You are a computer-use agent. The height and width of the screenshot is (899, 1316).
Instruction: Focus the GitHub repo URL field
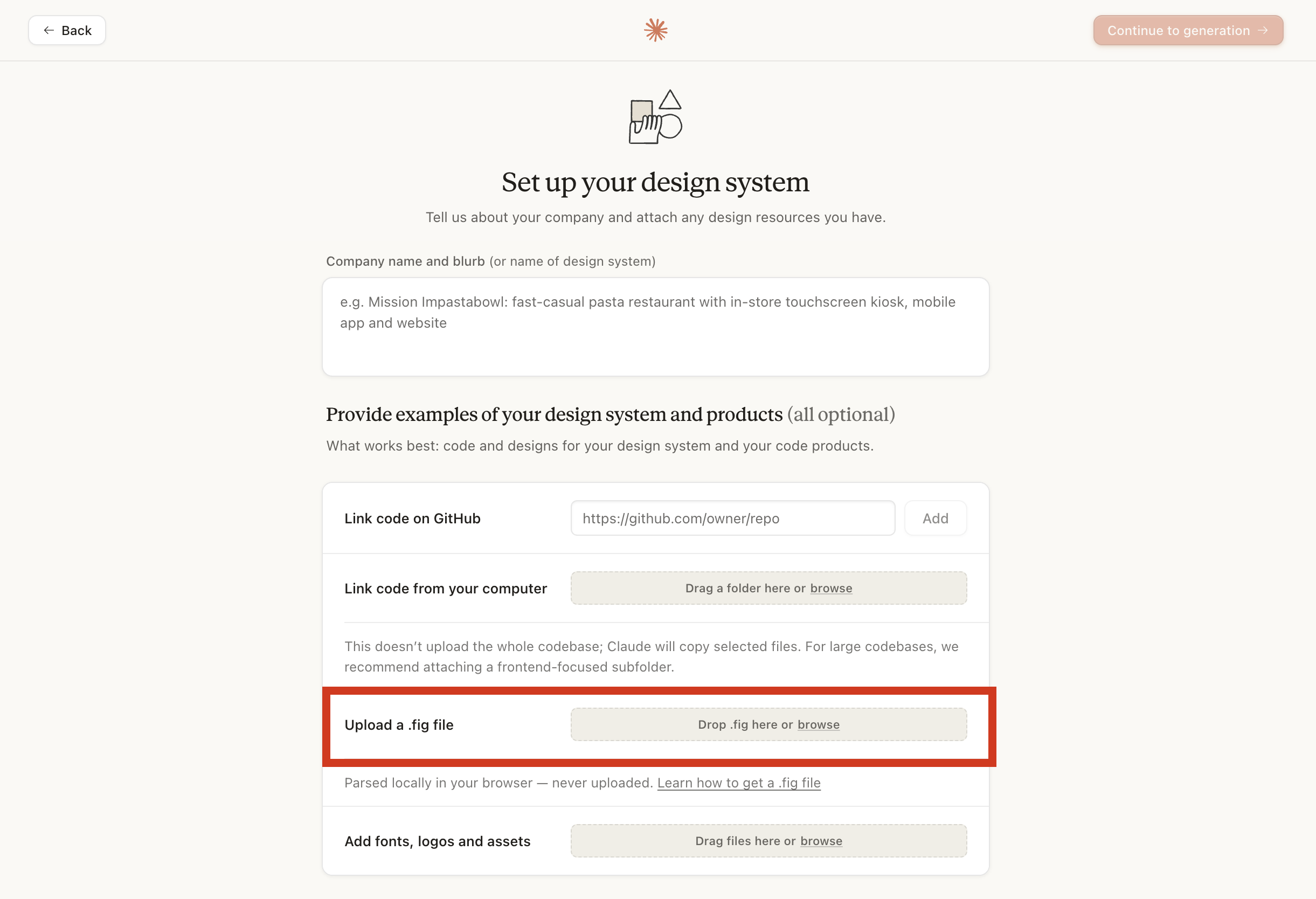click(733, 518)
